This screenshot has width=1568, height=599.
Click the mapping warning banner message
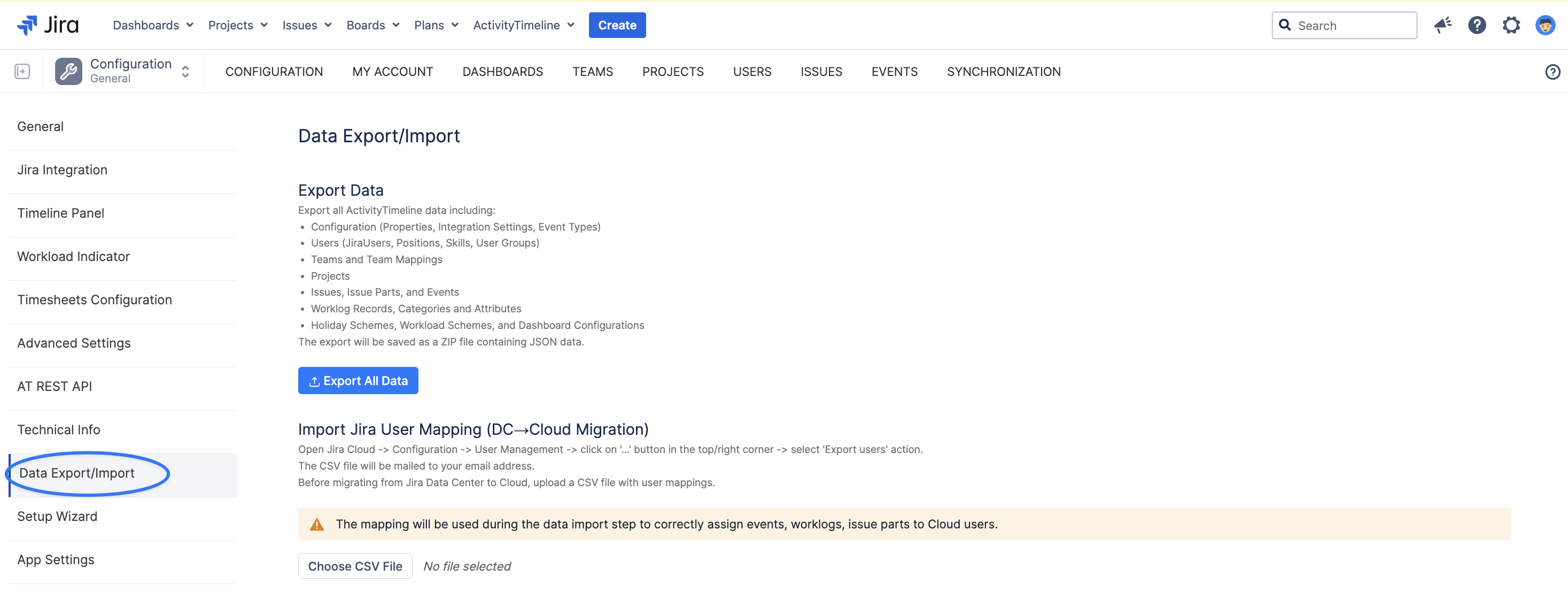tap(666, 524)
